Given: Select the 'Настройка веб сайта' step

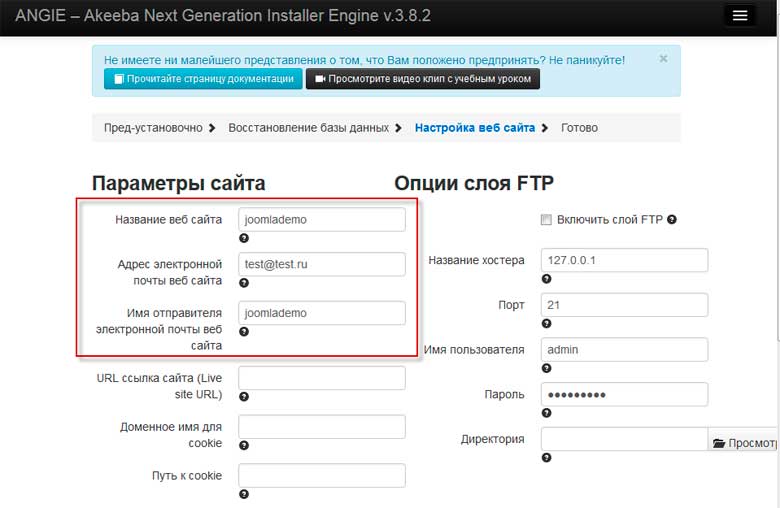Looking at the screenshot, I should tap(475, 128).
